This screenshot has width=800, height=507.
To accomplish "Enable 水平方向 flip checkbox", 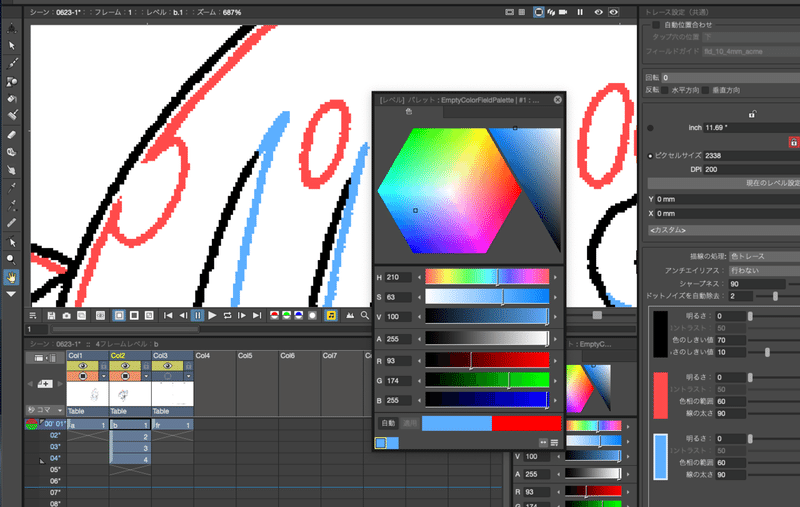I will 665,90.
